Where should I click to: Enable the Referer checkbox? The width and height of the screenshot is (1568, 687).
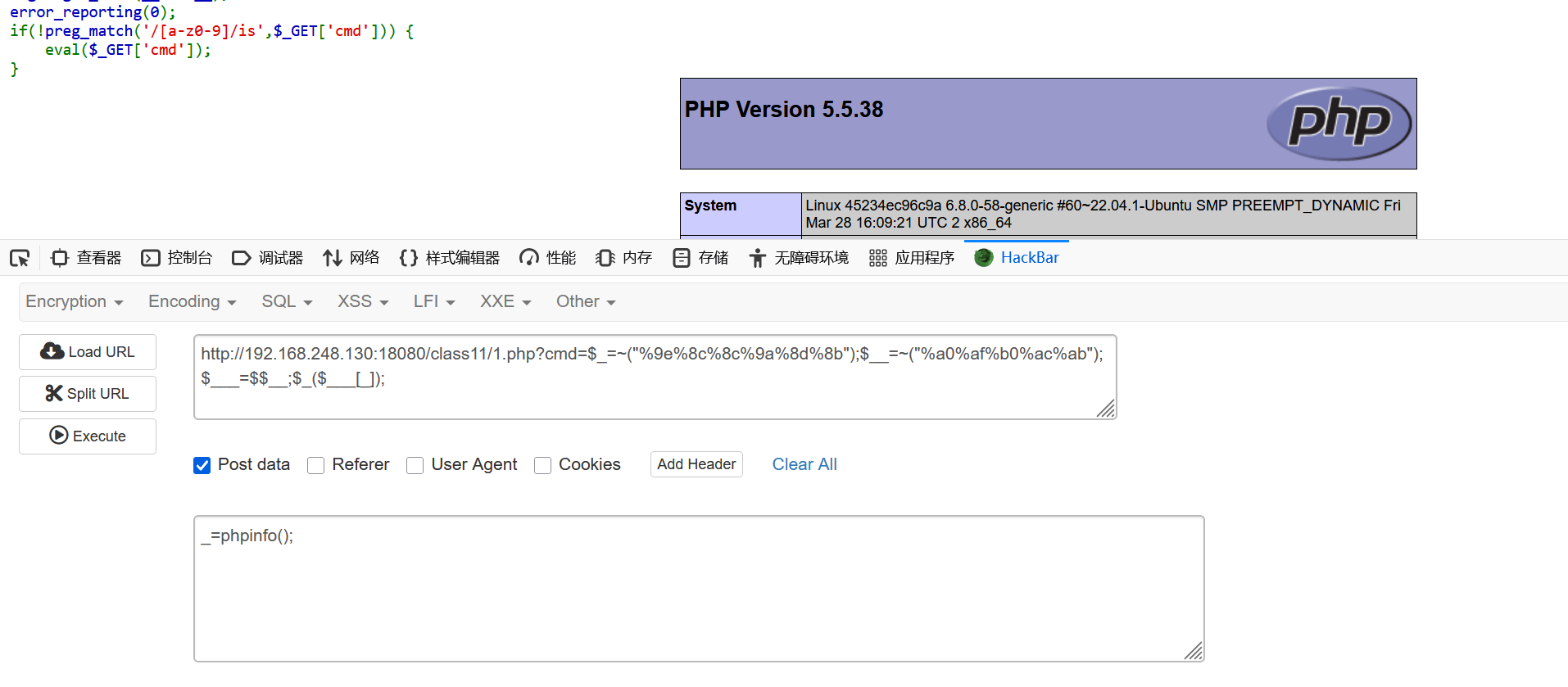tap(316, 465)
